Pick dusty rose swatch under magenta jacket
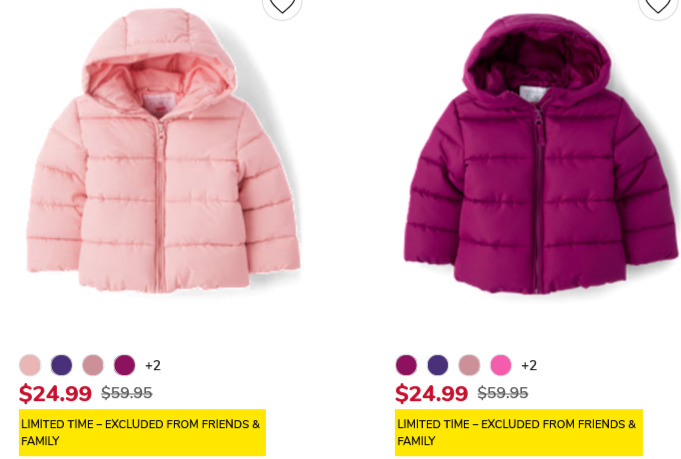The image size is (681, 459). pos(469,365)
